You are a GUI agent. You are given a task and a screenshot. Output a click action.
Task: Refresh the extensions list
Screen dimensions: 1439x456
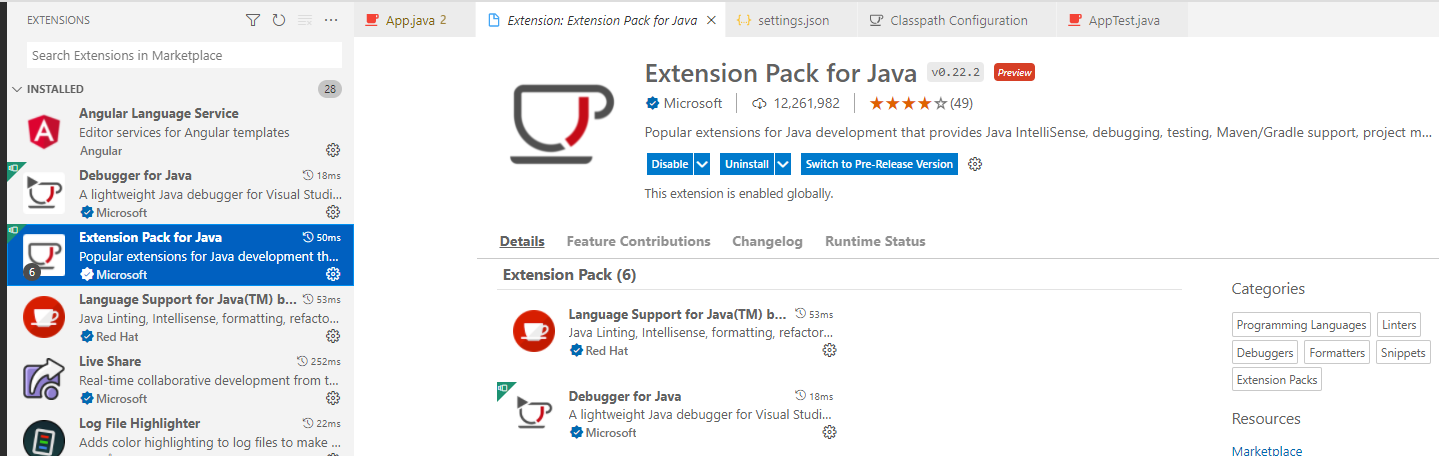[x=279, y=20]
